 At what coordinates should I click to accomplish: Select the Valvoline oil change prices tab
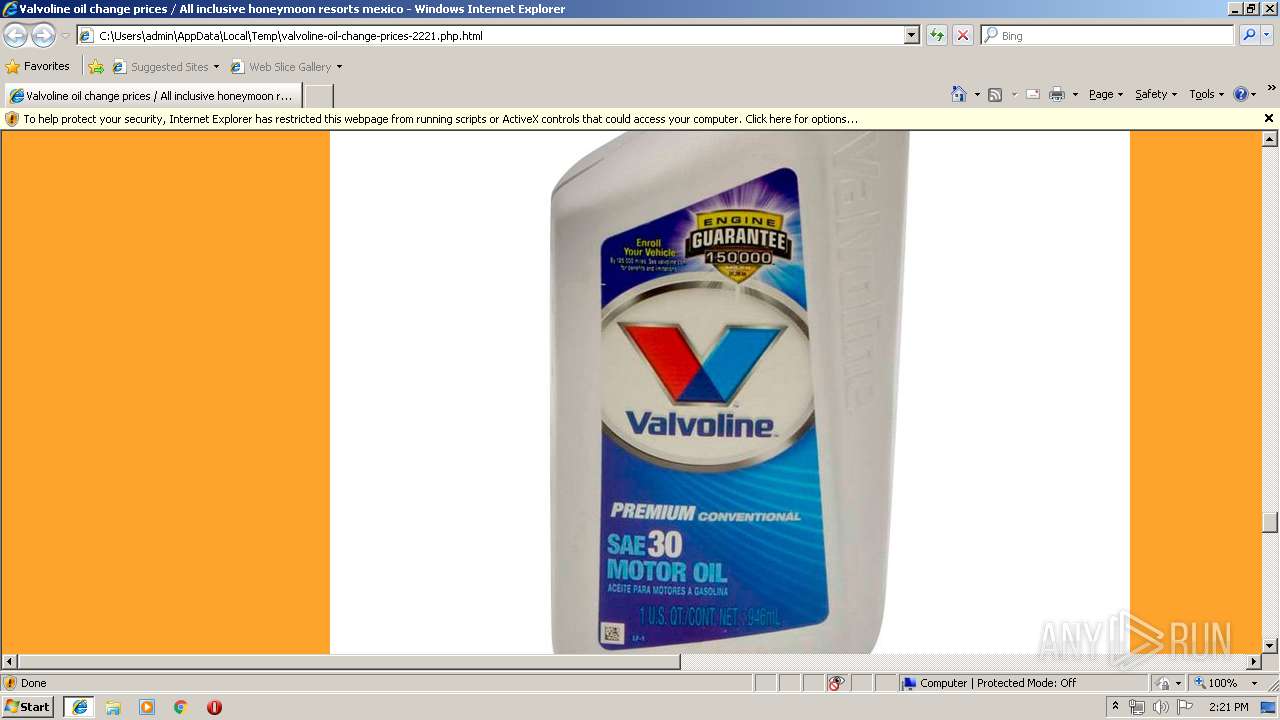click(x=152, y=96)
